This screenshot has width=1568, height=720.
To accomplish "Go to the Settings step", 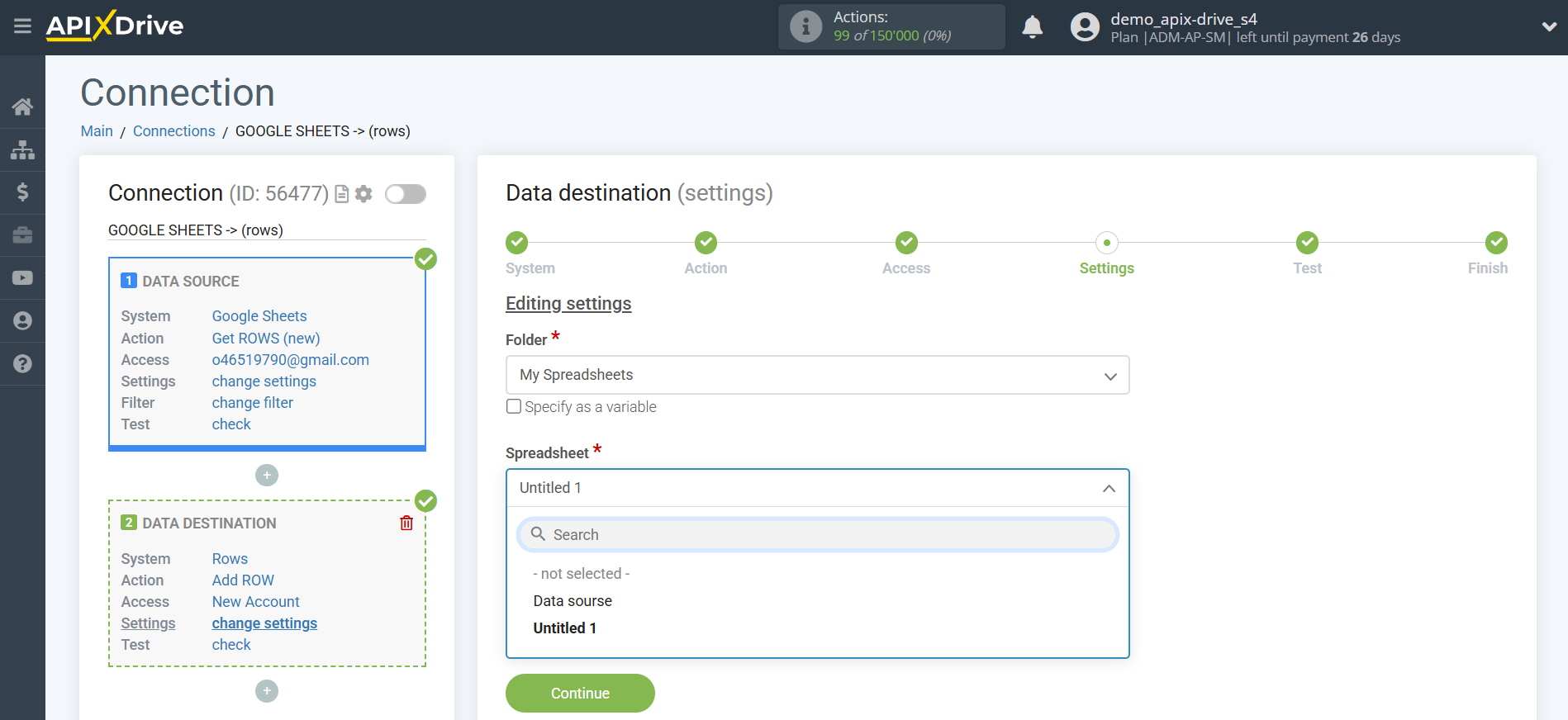I will point(1107,243).
